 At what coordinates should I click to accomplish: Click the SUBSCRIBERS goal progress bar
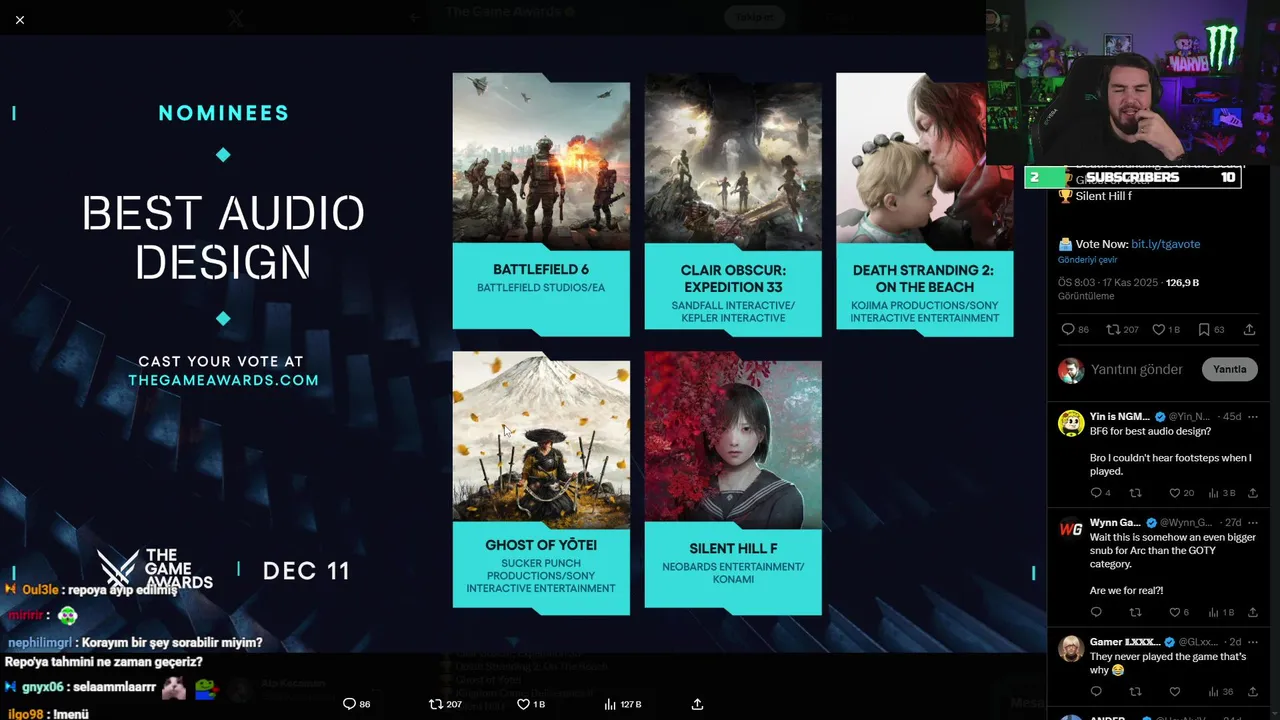point(1133,177)
